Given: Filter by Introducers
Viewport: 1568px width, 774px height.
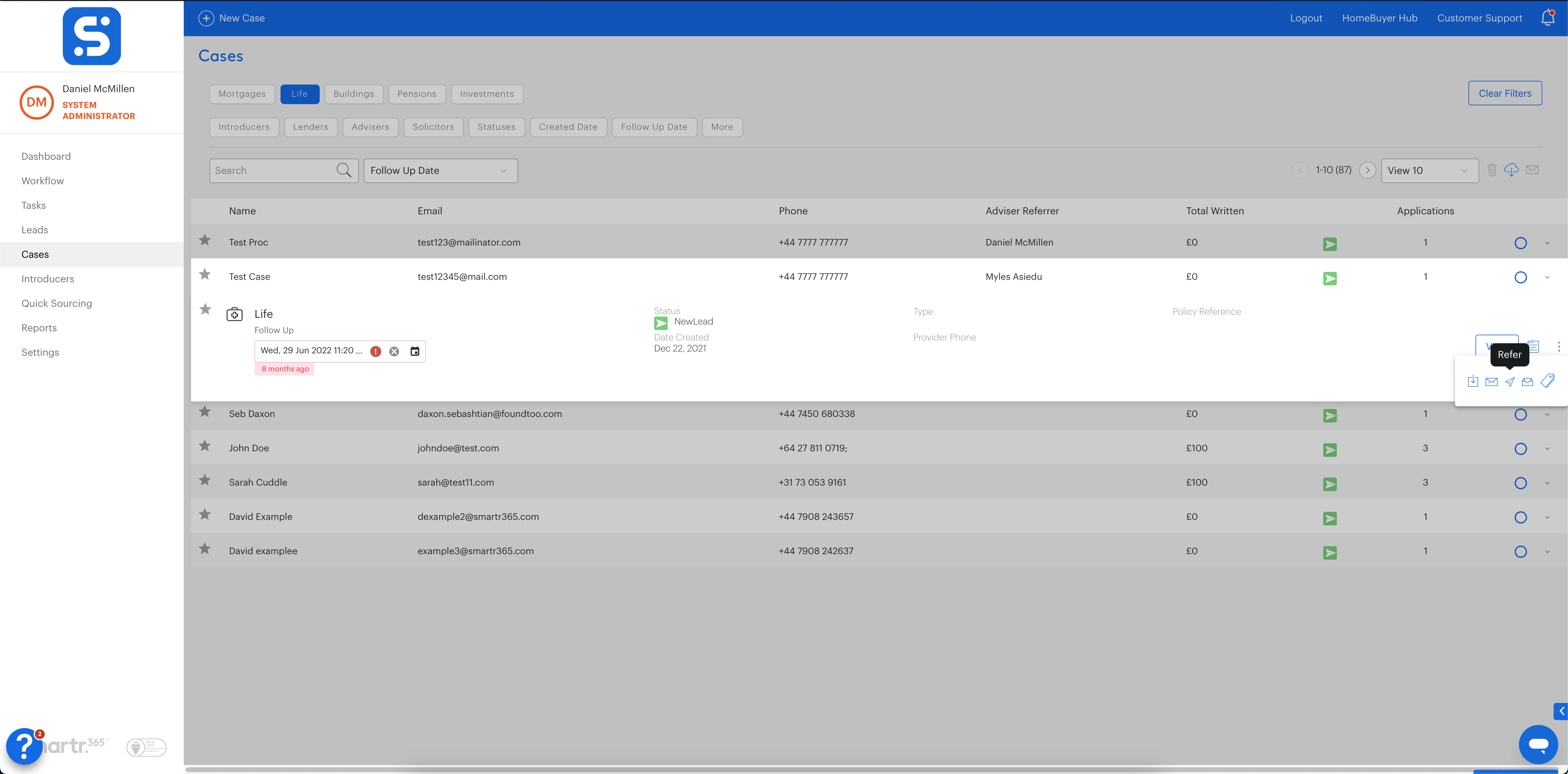Looking at the screenshot, I should click(x=244, y=127).
